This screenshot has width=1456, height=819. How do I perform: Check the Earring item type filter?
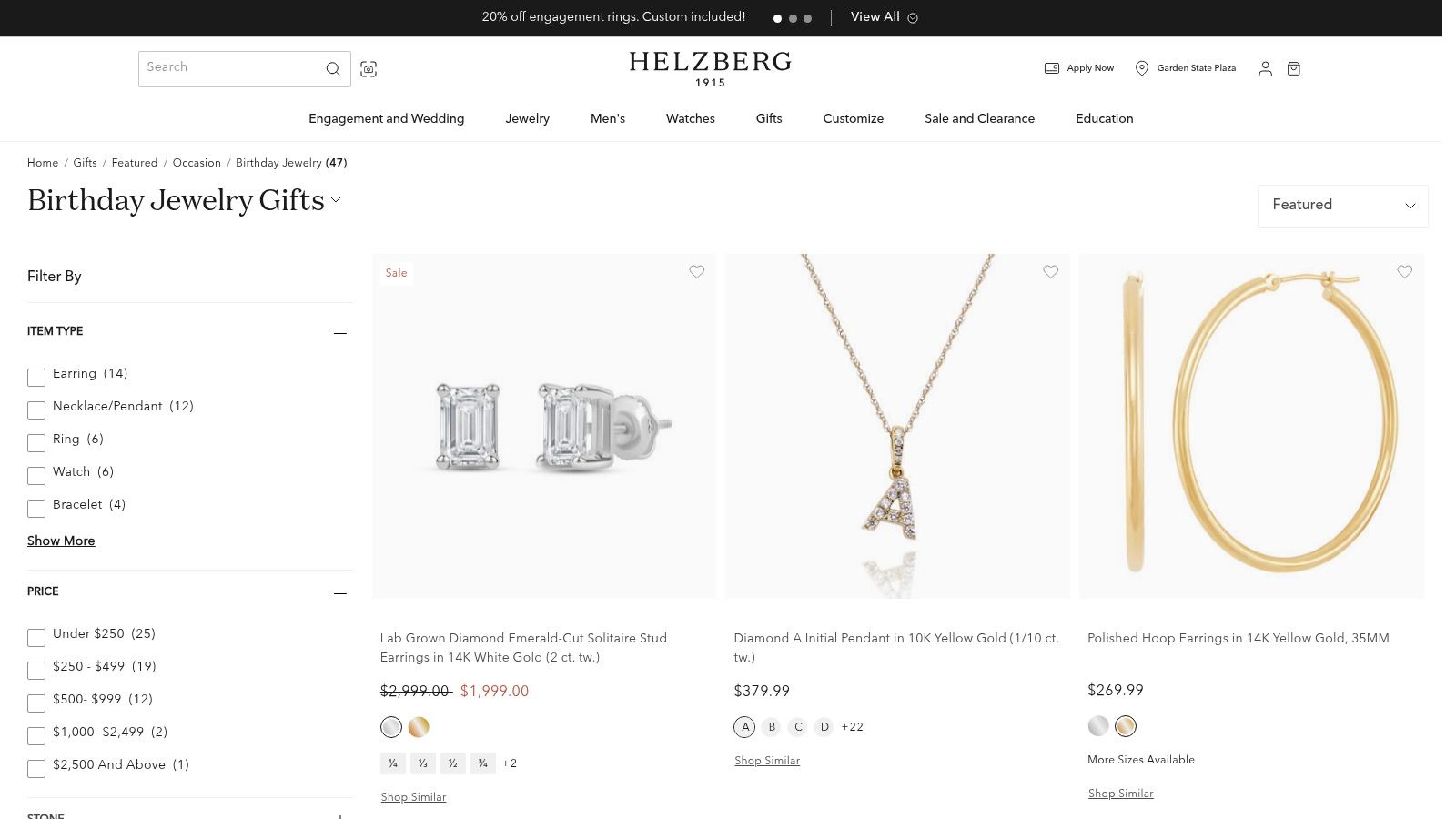click(36, 377)
